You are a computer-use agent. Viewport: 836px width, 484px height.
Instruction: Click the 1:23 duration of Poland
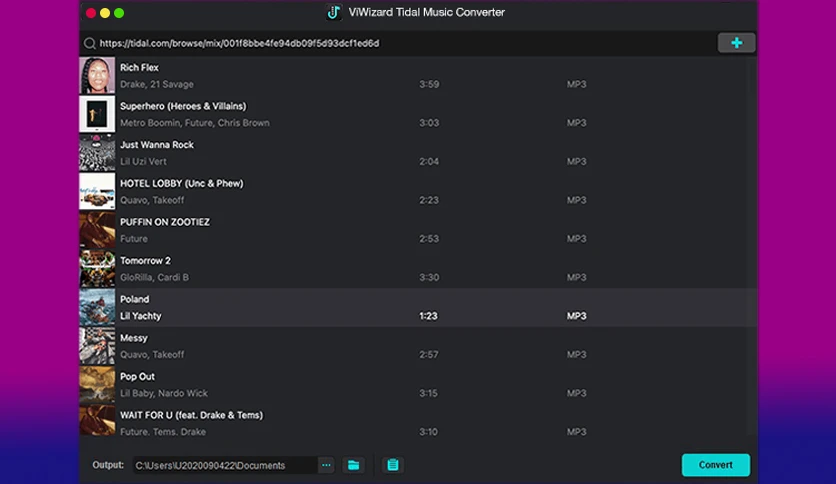[x=428, y=316]
